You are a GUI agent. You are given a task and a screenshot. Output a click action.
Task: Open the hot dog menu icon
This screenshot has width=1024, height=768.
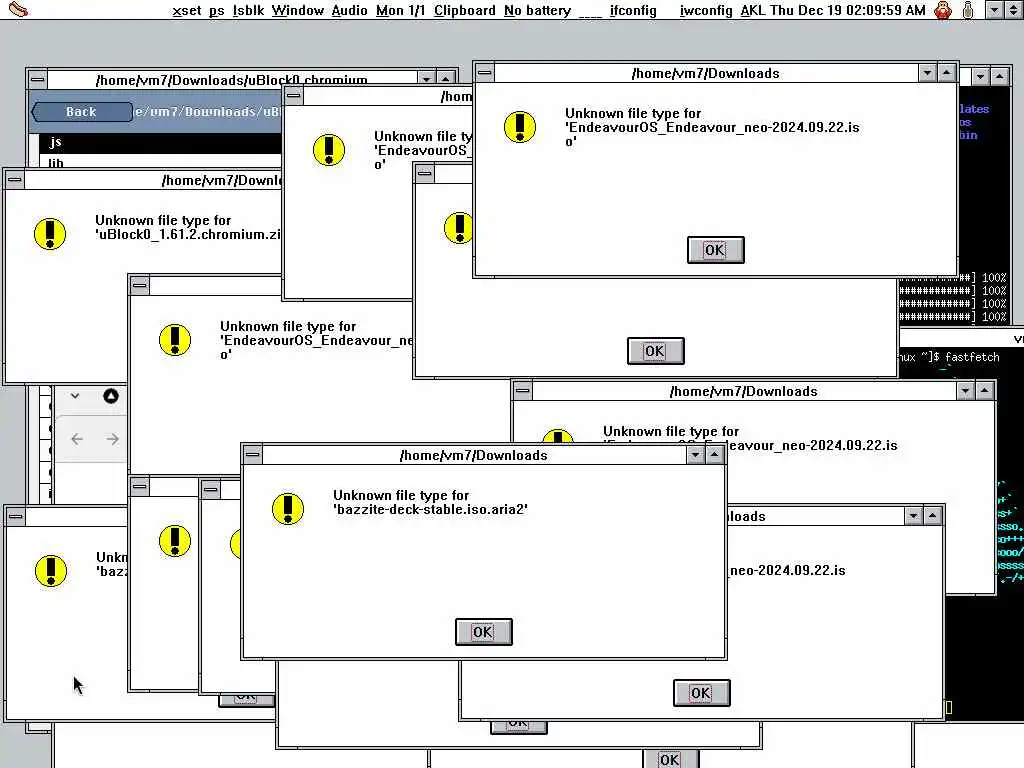(x=18, y=10)
